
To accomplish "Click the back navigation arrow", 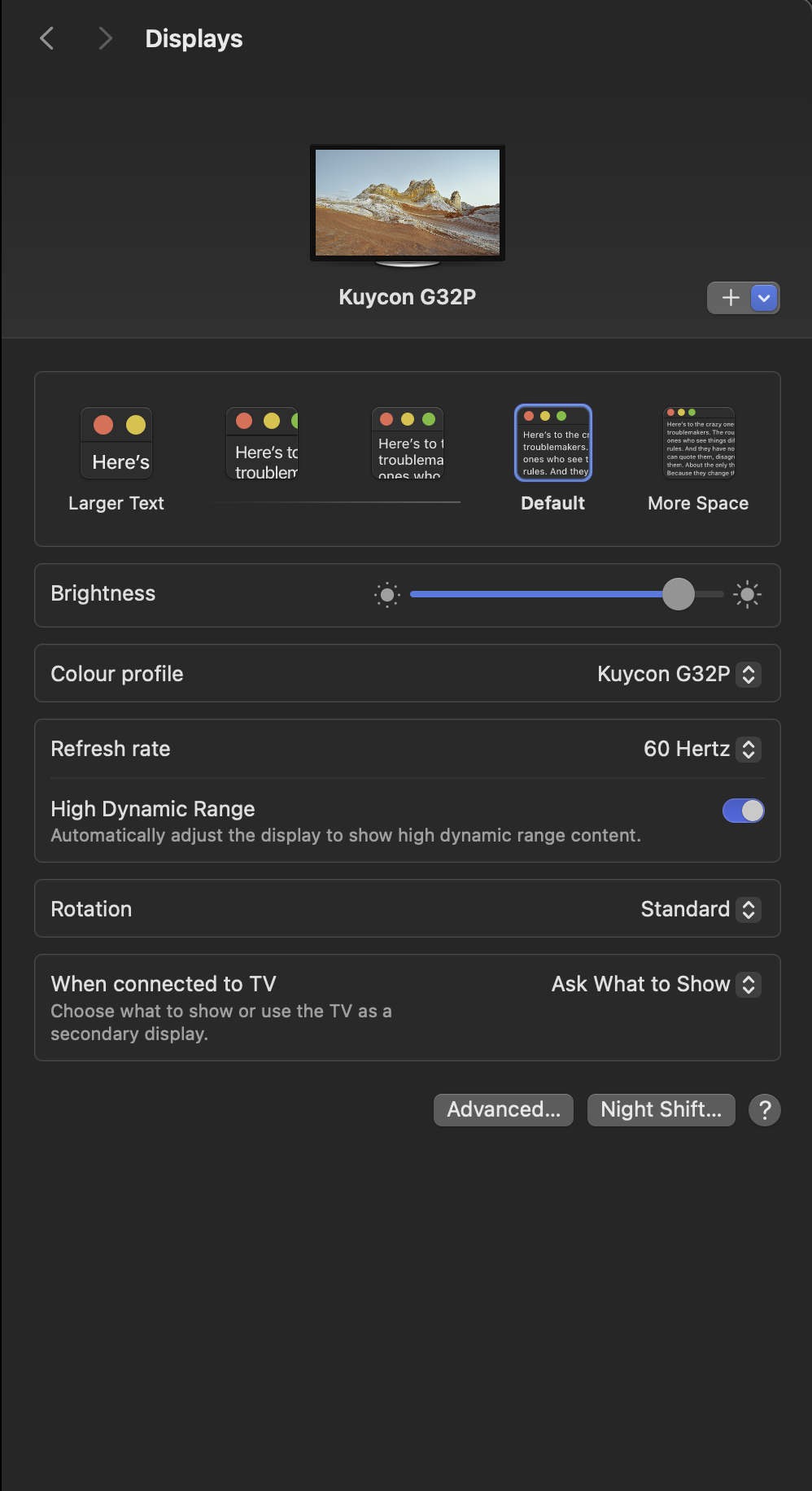I will [46, 37].
